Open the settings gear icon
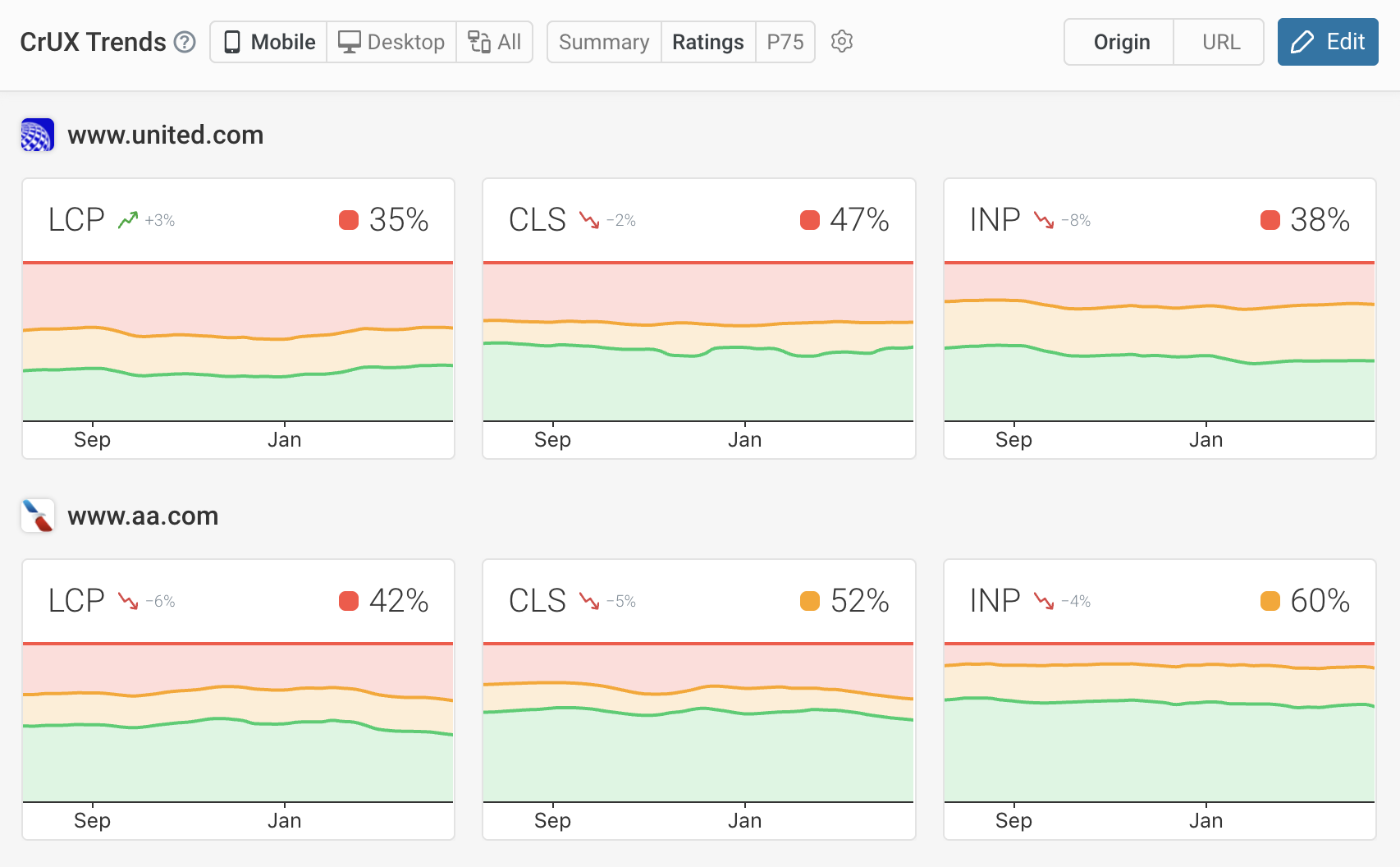The image size is (1400, 867). tap(842, 42)
